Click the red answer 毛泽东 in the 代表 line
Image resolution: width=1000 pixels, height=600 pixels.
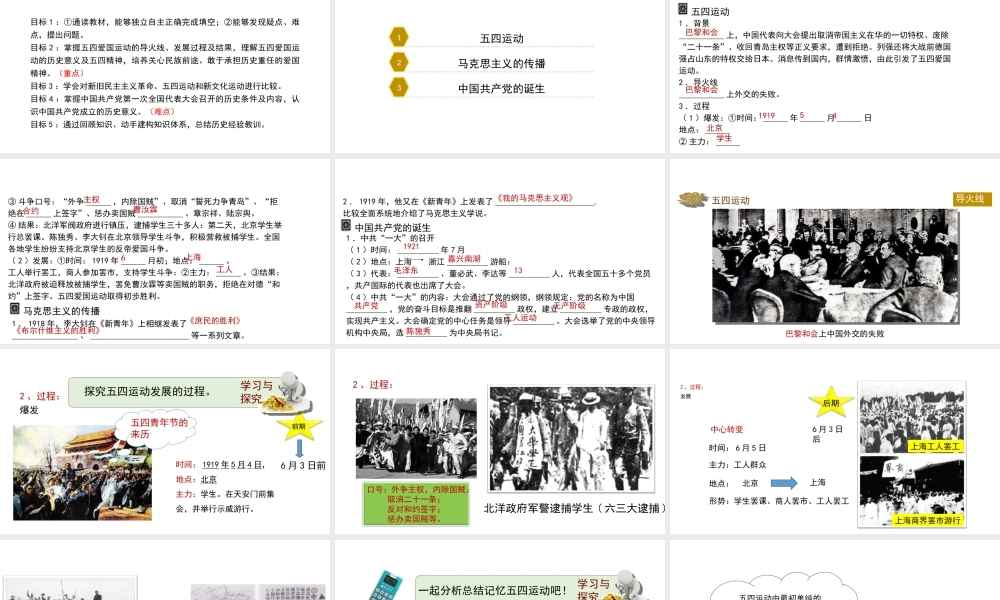point(406,270)
